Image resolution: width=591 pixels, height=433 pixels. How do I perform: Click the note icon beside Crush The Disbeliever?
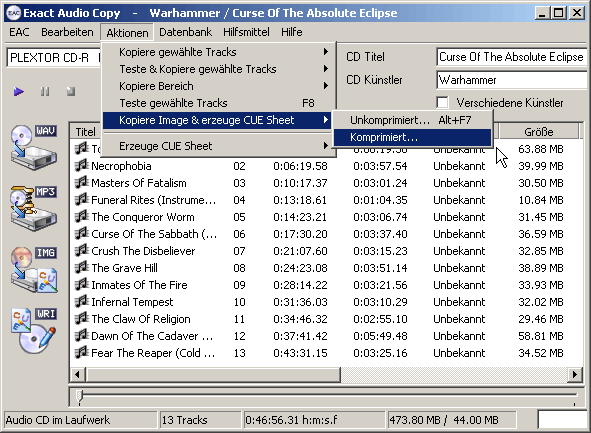click(81, 250)
